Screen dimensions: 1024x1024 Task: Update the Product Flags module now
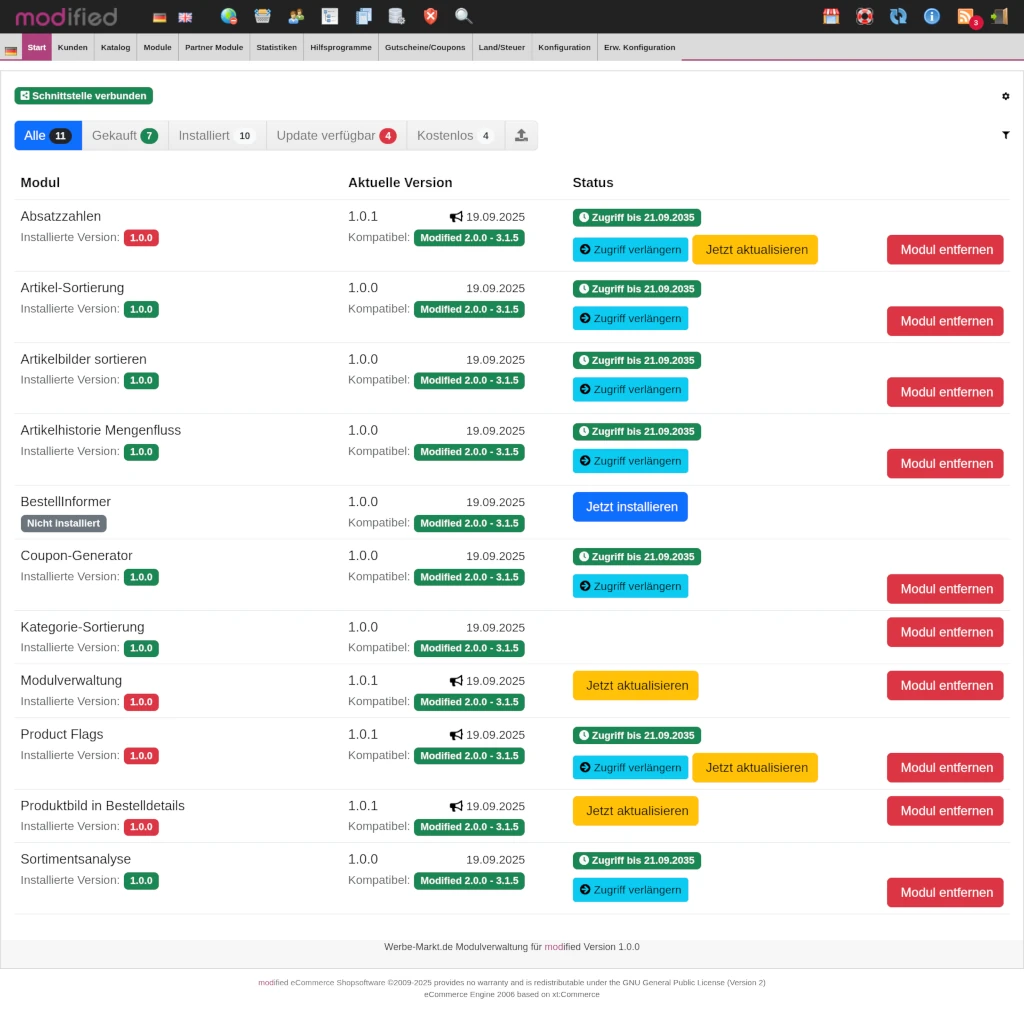tap(755, 768)
